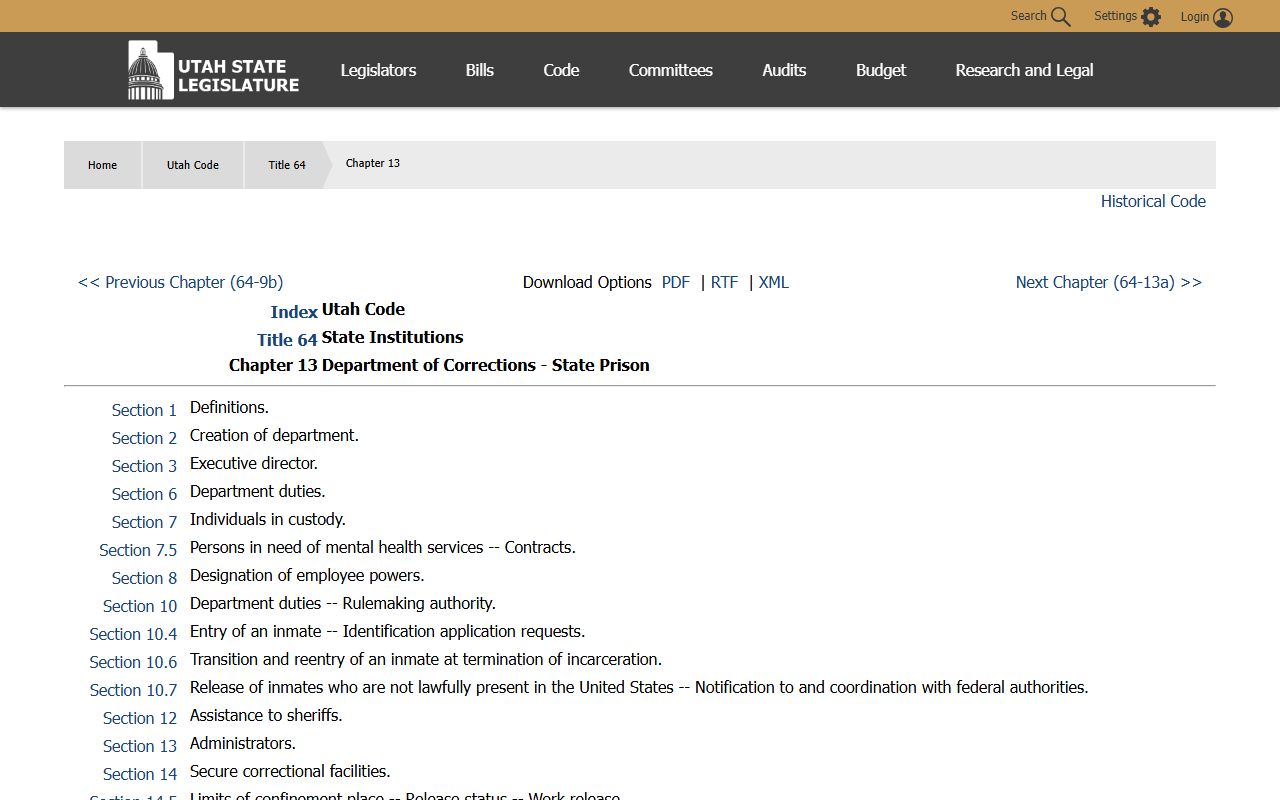Open Section 10.6 link
This screenshot has width=1280, height=800.
tap(133, 662)
